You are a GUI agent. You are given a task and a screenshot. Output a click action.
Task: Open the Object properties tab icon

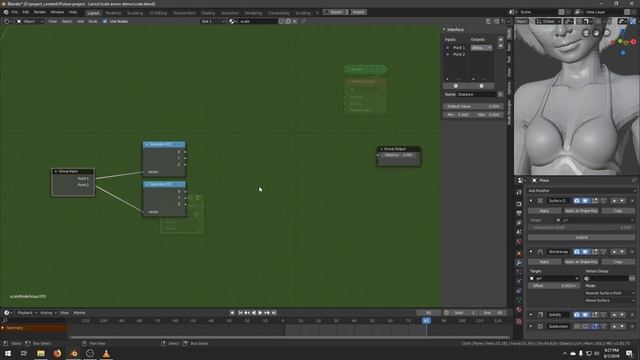pos(519,253)
